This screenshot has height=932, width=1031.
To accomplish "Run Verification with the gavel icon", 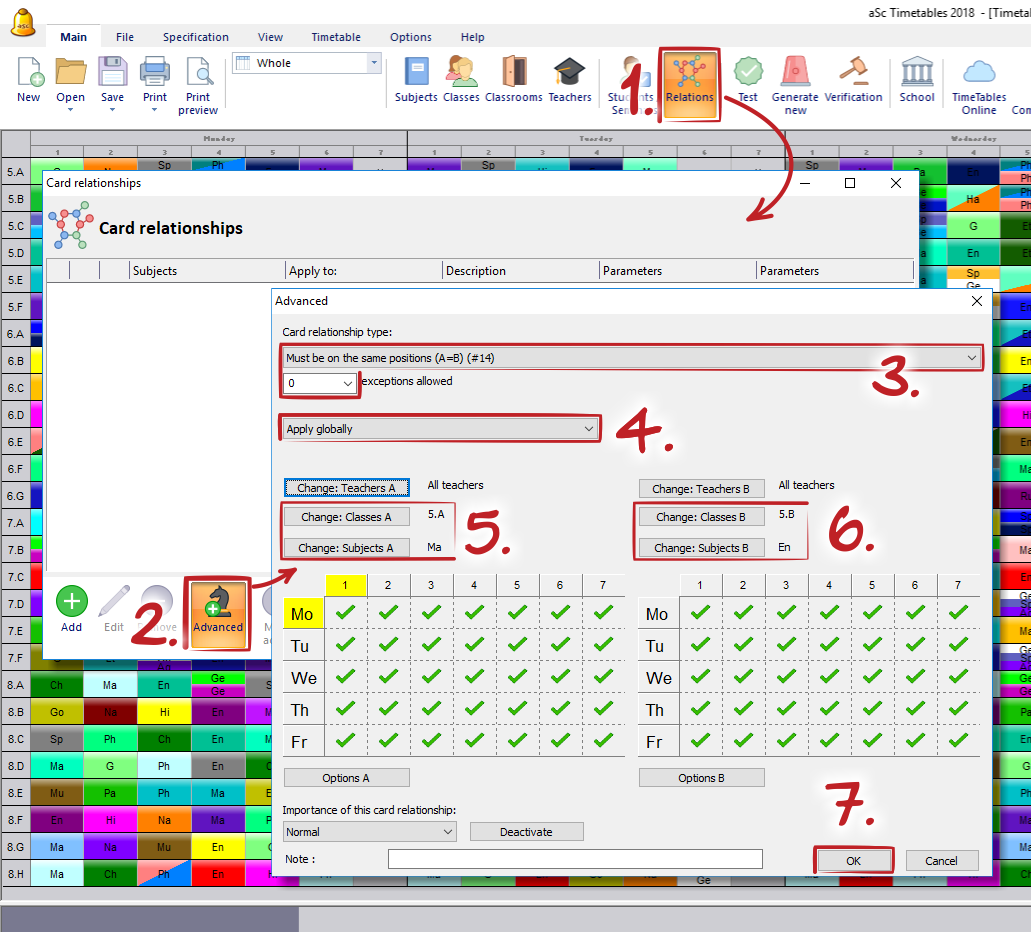I will 853,74.
